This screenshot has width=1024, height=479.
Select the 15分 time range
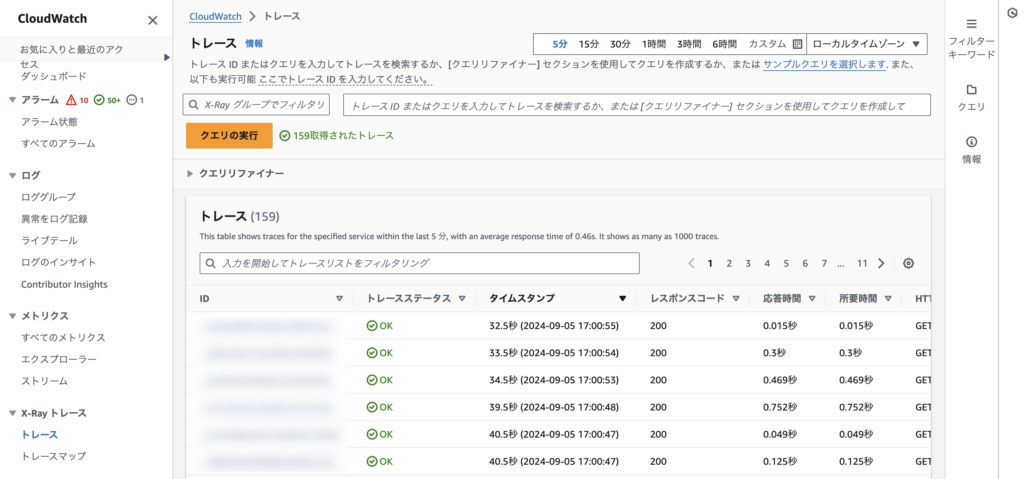tap(588, 44)
